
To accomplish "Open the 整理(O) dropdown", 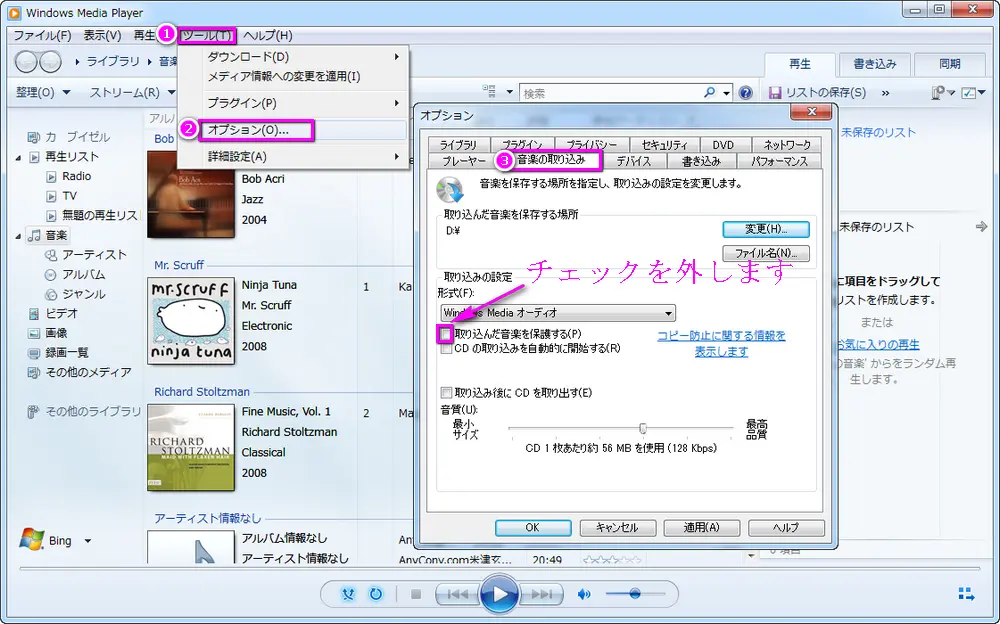I will point(43,93).
